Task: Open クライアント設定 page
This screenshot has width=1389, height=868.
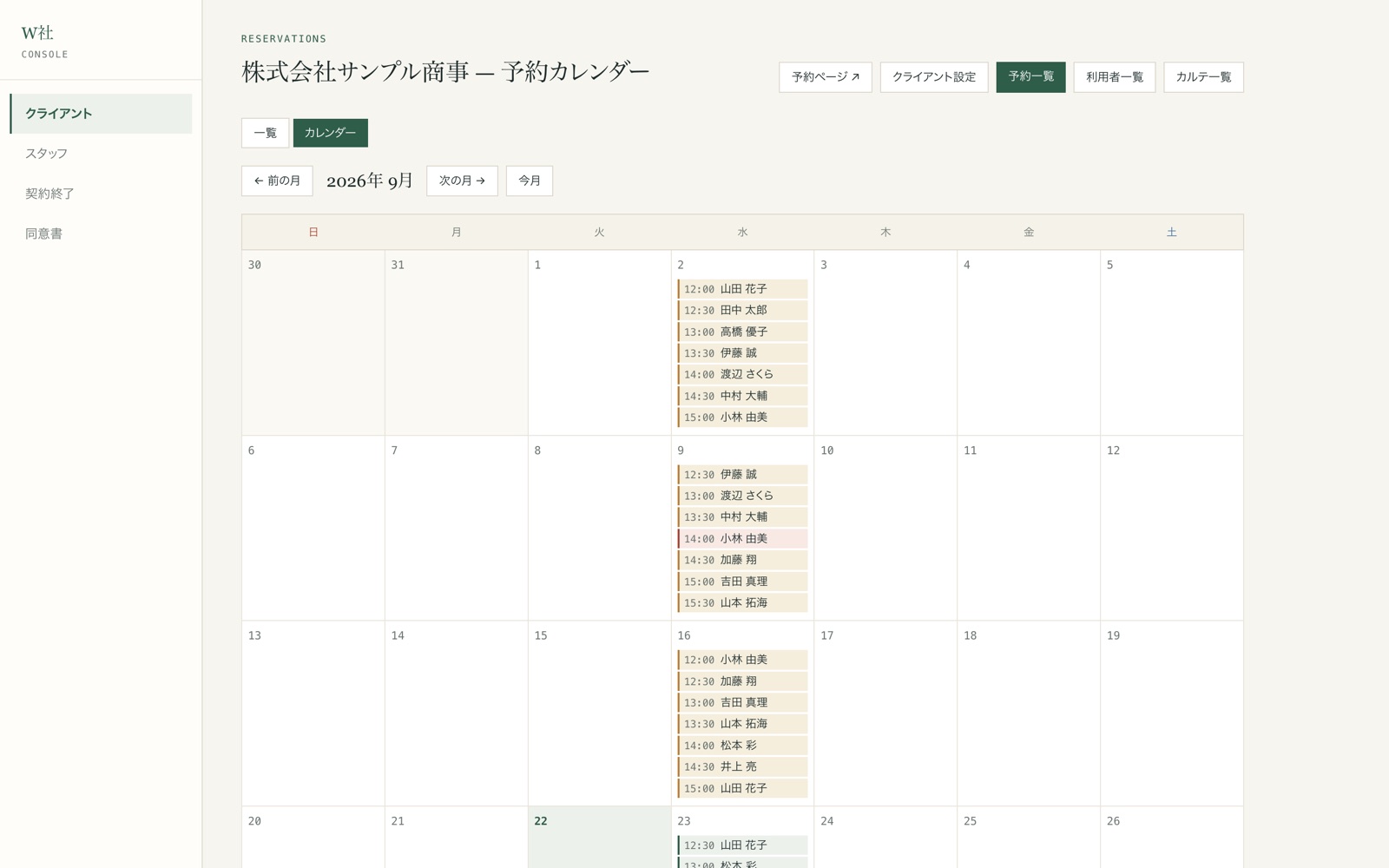Action: tap(934, 77)
